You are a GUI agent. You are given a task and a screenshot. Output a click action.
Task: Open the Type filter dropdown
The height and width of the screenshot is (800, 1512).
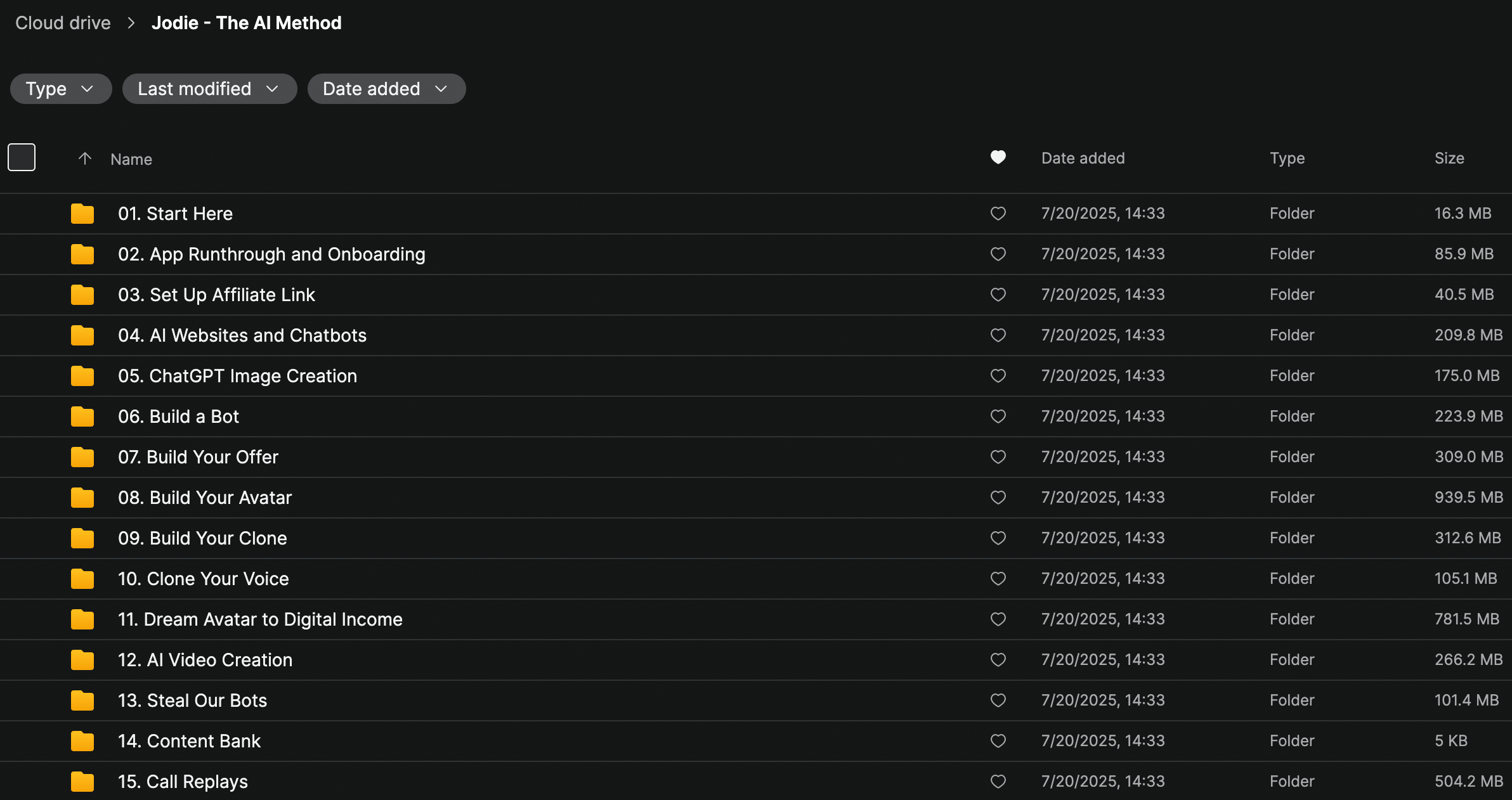point(61,89)
